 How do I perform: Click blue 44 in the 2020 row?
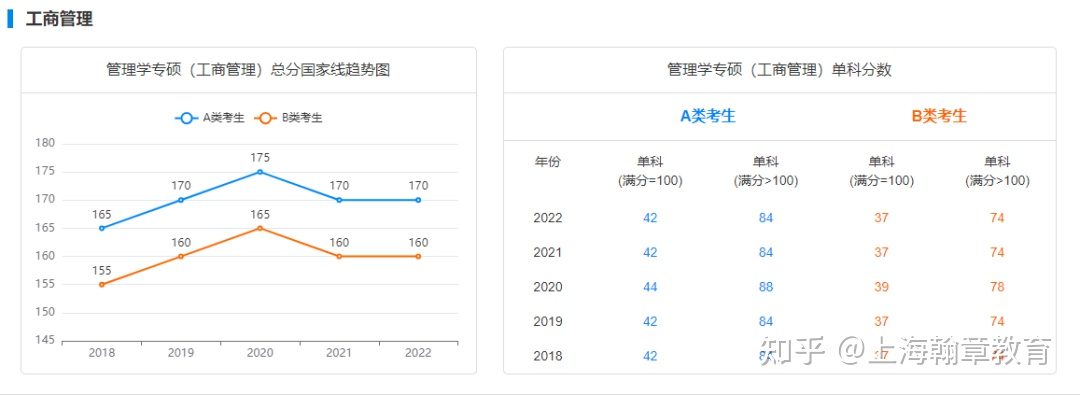pyautogui.click(x=650, y=287)
